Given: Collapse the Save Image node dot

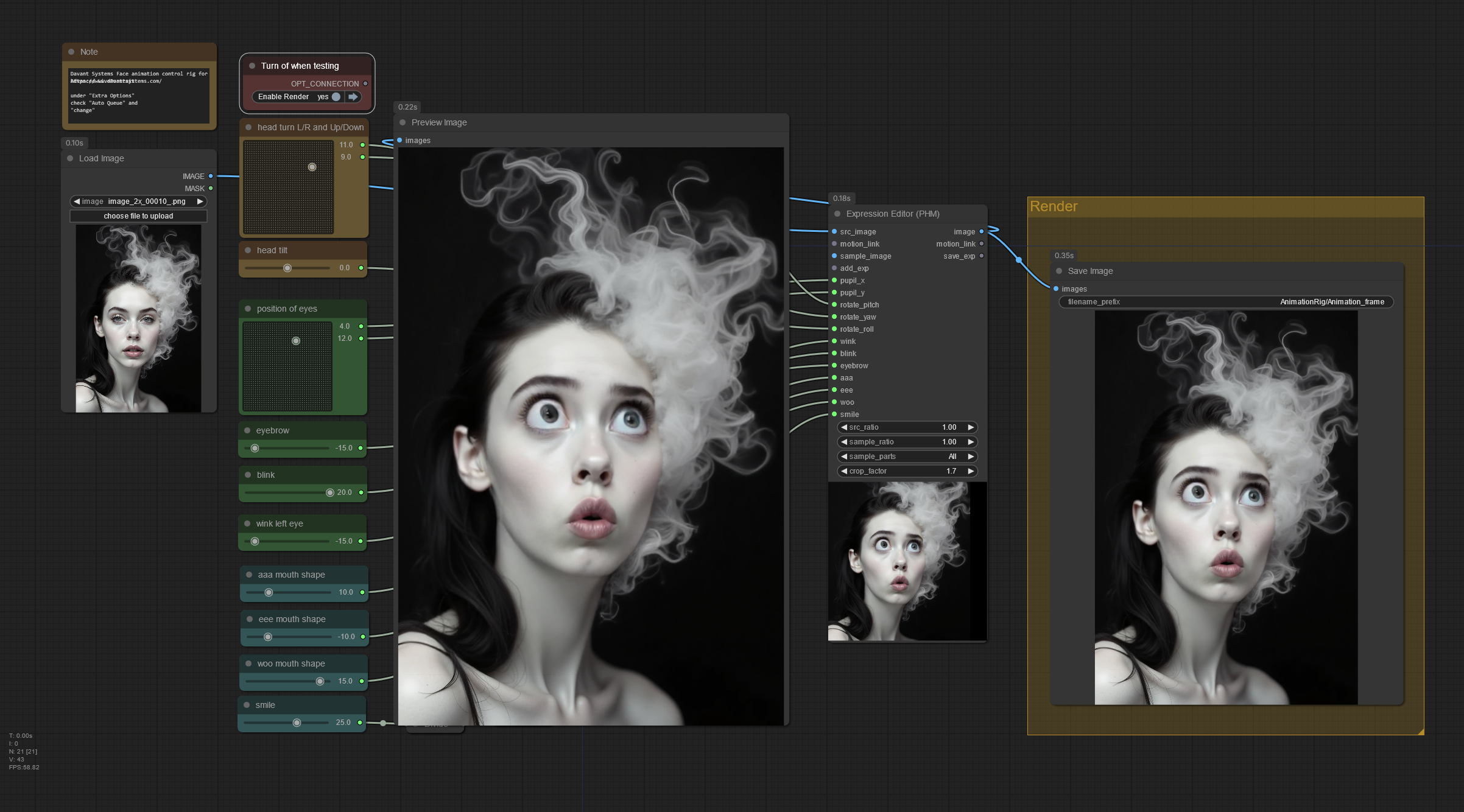Looking at the screenshot, I should pyautogui.click(x=1059, y=271).
